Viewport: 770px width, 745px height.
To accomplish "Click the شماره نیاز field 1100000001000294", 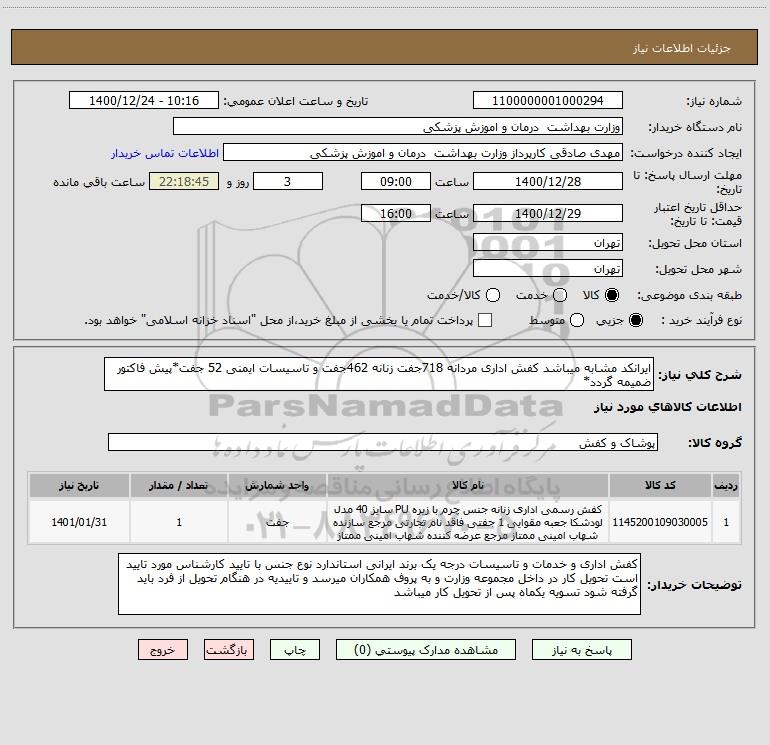I will [548, 101].
